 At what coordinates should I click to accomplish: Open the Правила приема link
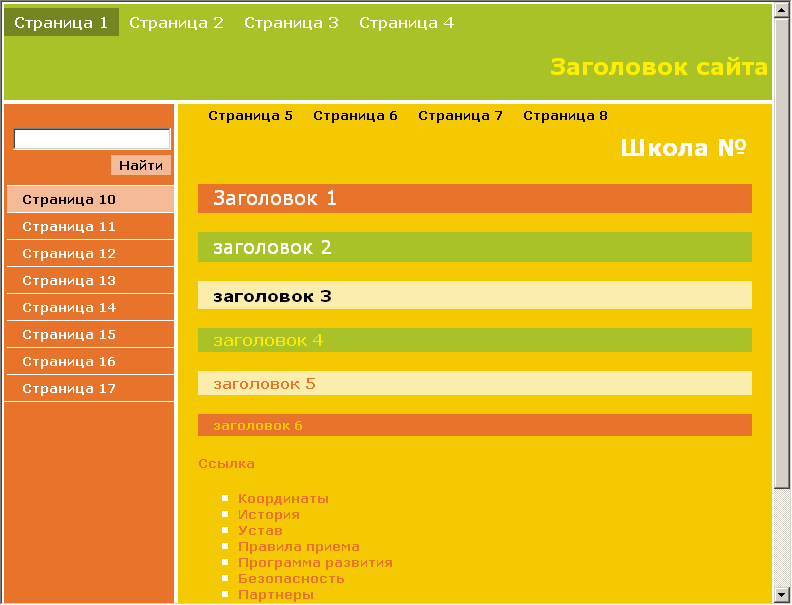pos(298,546)
